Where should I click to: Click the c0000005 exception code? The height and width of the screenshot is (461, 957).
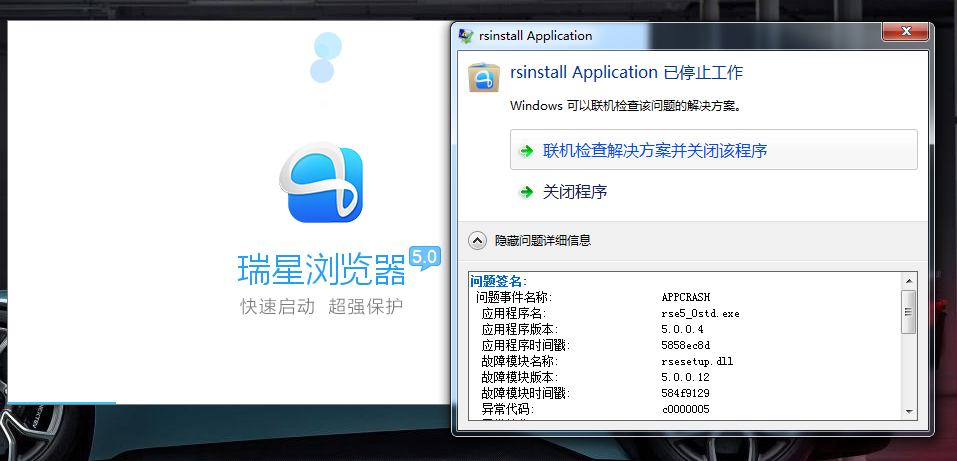(x=685, y=409)
